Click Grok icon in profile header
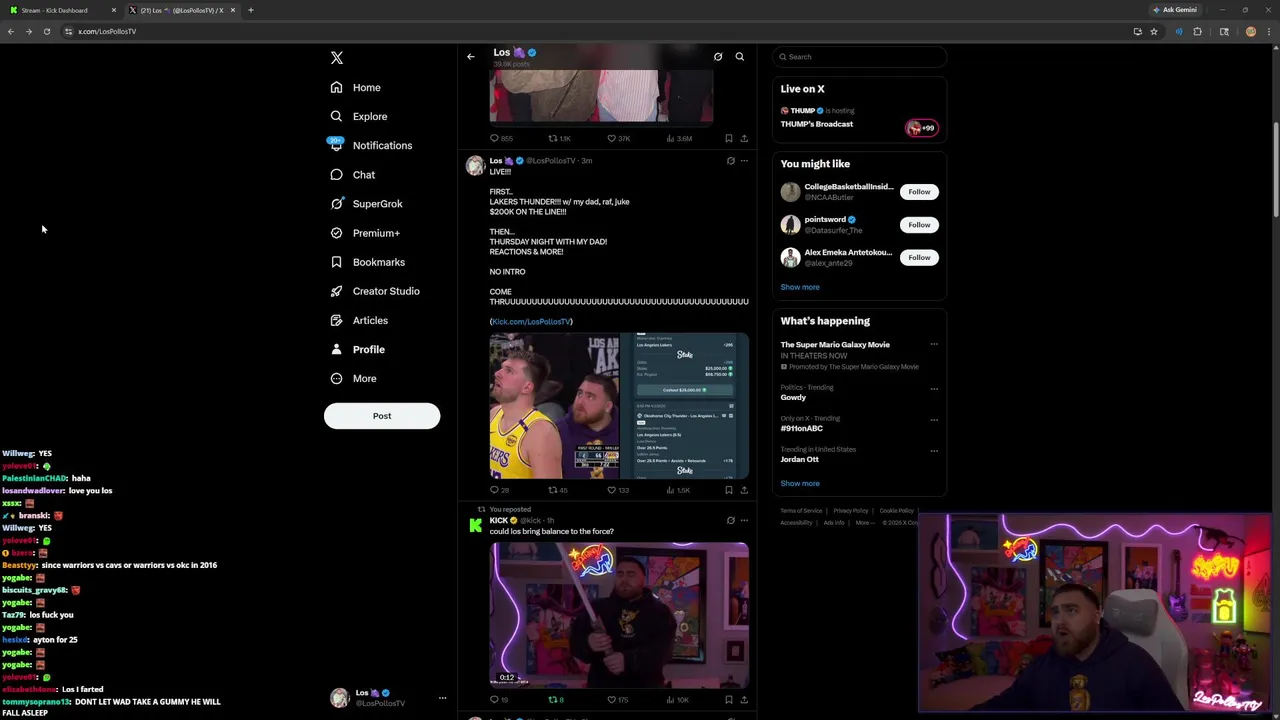This screenshot has height=720, width=1280. point(718,57)
